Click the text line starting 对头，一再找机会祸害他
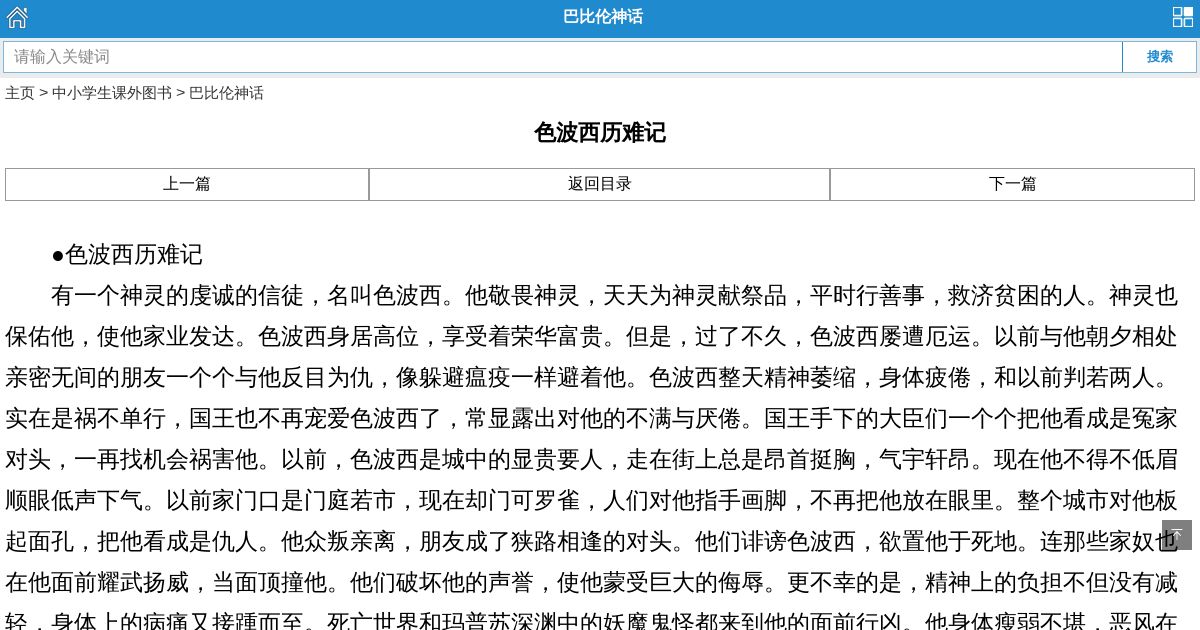This screenshot has height=630, width=1200. [x=591, y=460]
